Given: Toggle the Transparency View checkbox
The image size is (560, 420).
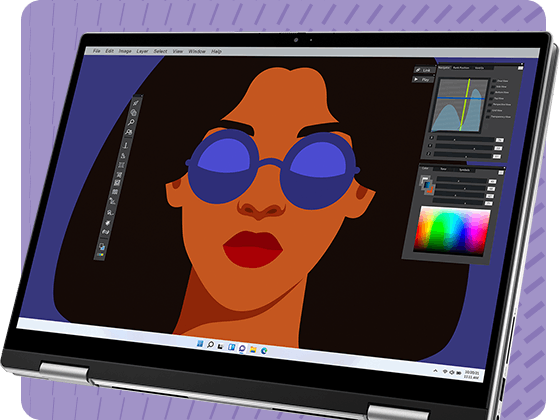Looking at the screenshot, I should pyautogui.click(x=488, y=116).
